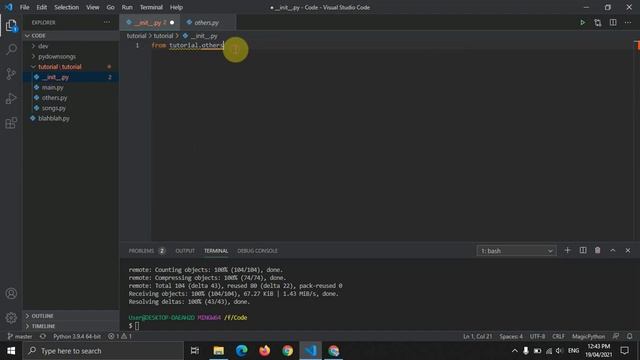Open the Run menu
The height and width of the screenshot is (360, 640).
[x=127, y=7]
